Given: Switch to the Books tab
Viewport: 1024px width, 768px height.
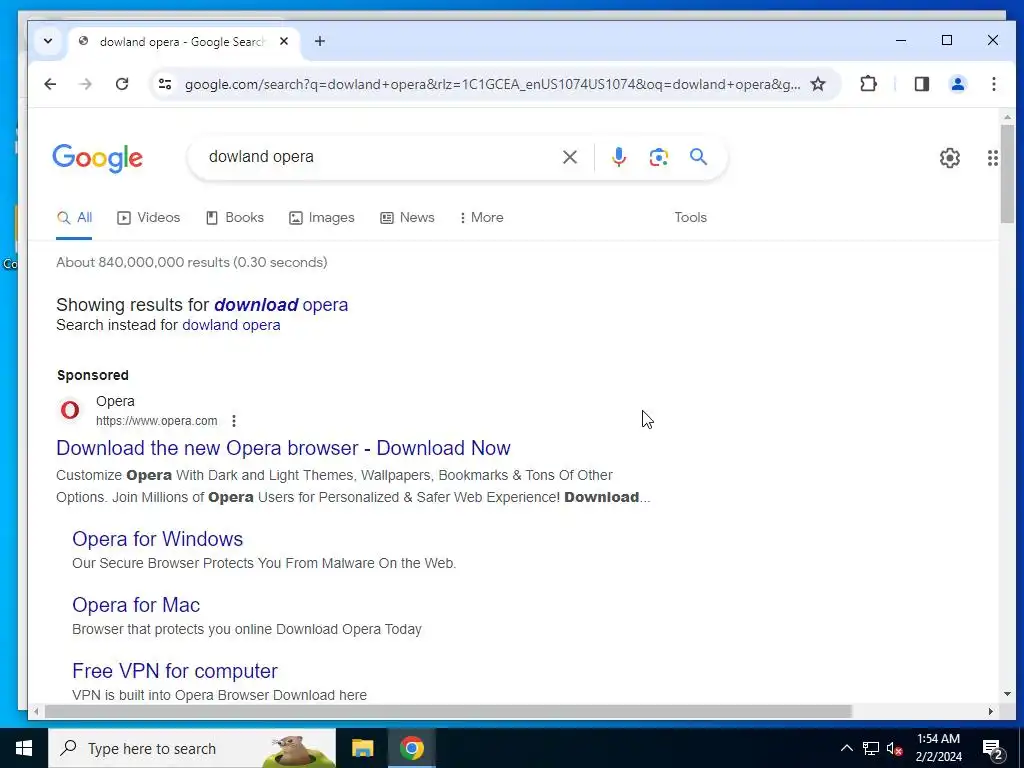Looking at the screenshot, I should 234,217.
